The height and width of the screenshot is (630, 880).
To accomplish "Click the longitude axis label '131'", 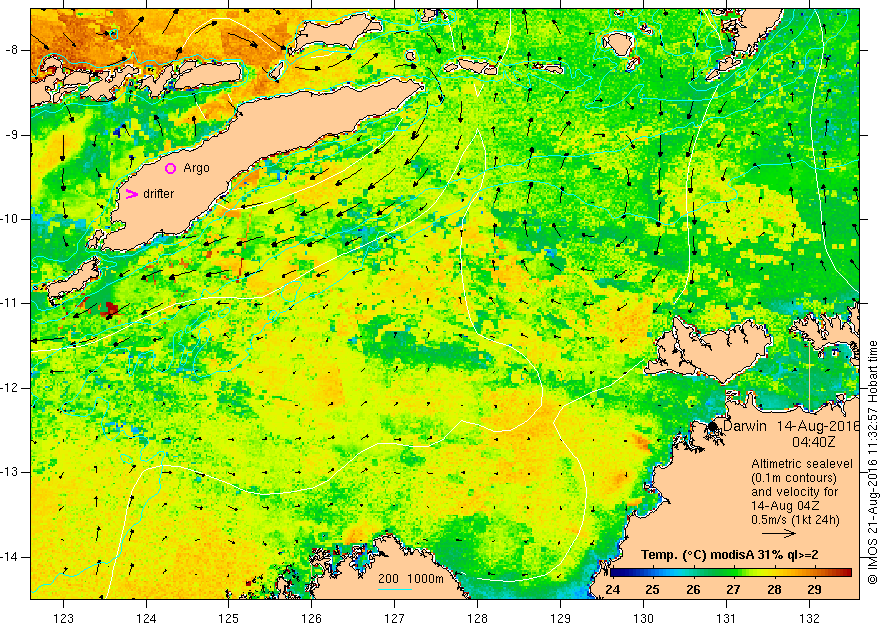I will 726,618.
